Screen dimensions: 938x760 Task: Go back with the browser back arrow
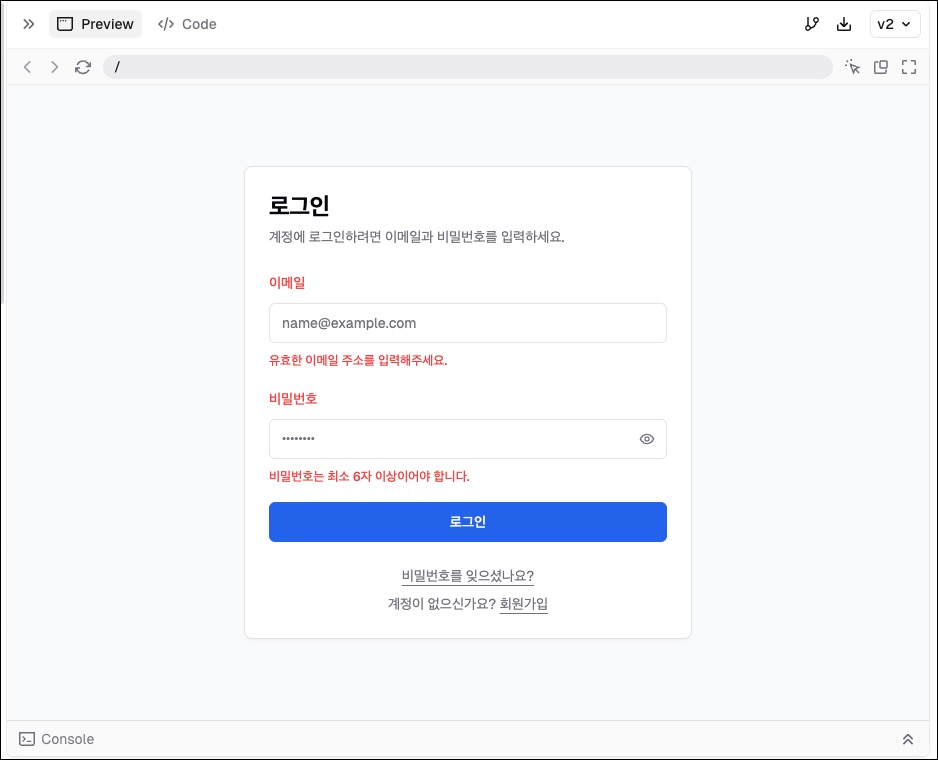pos(27,67)
